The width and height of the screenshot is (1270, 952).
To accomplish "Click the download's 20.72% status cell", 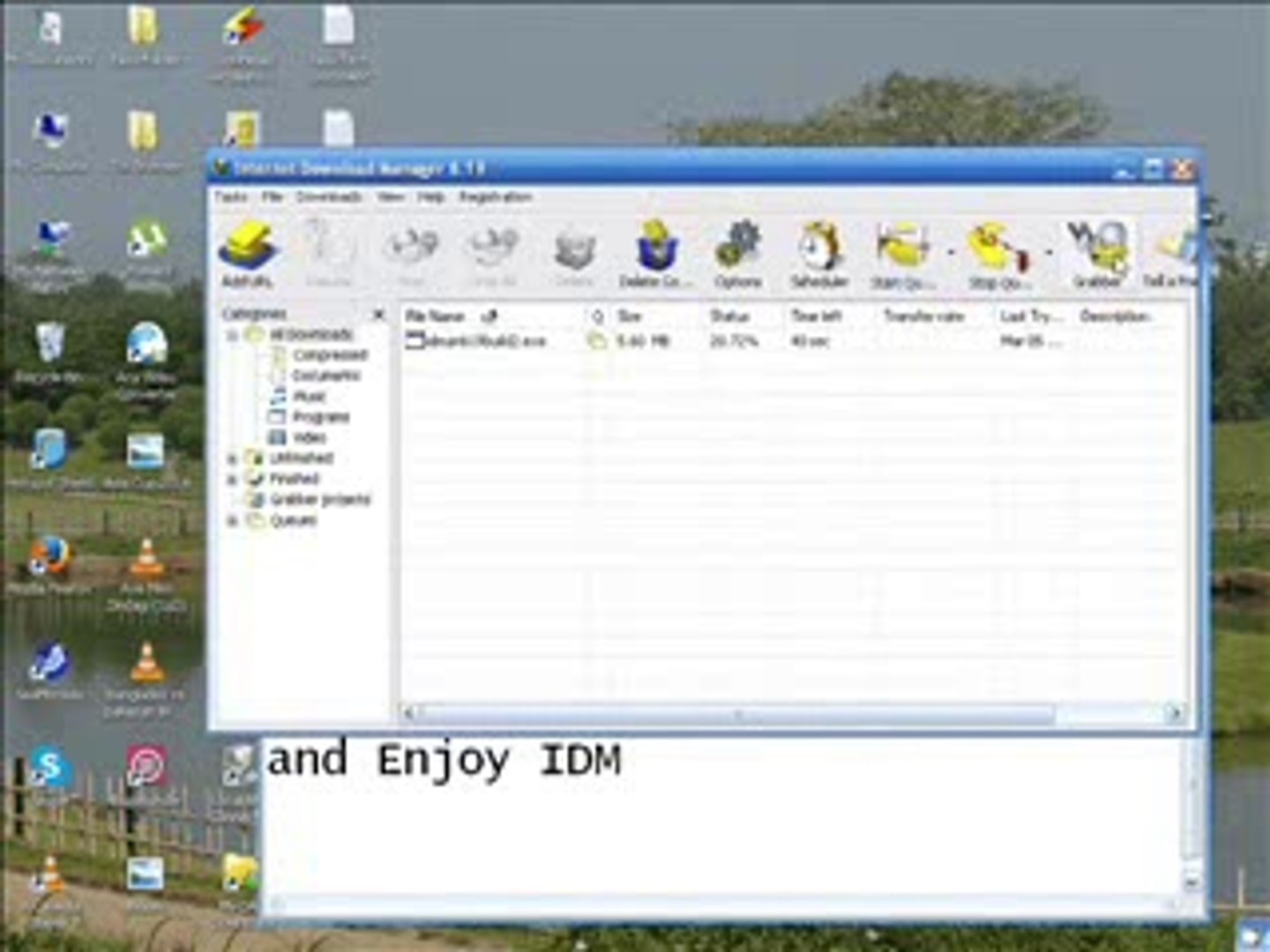I will point(734,341).
